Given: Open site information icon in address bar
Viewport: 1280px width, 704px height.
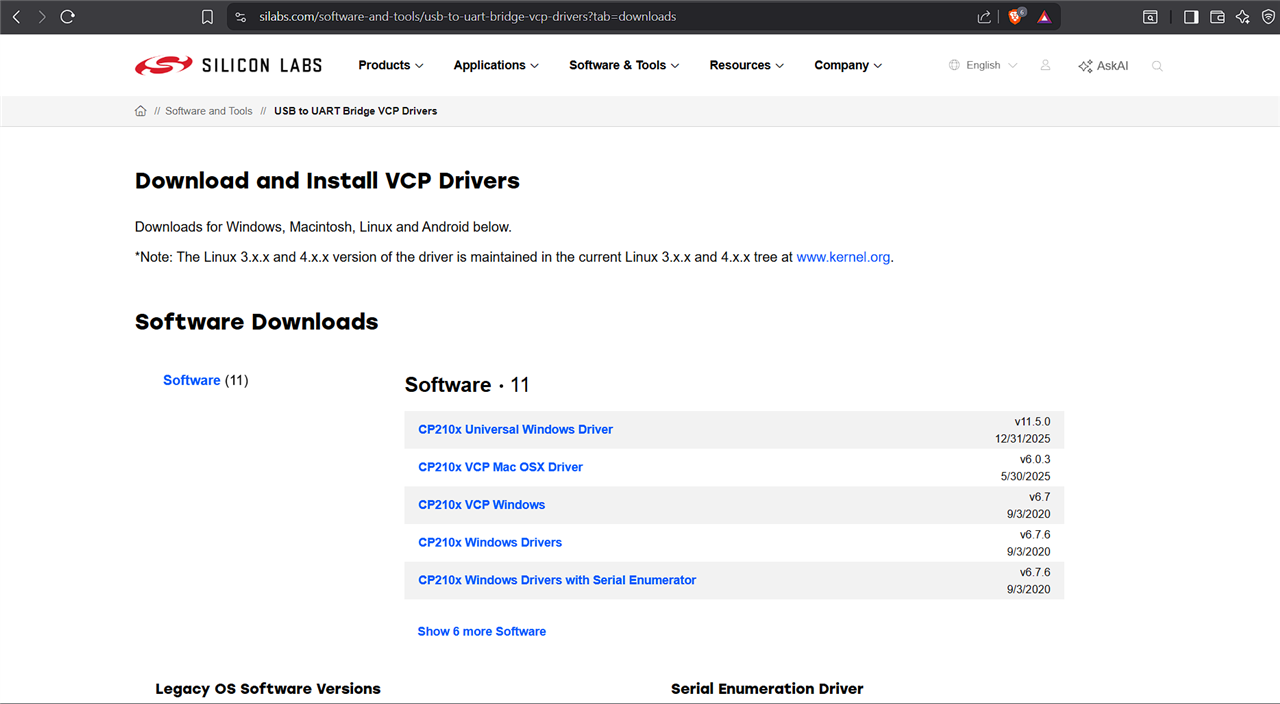Looking at the screenshot, I should tap(240, 17).
